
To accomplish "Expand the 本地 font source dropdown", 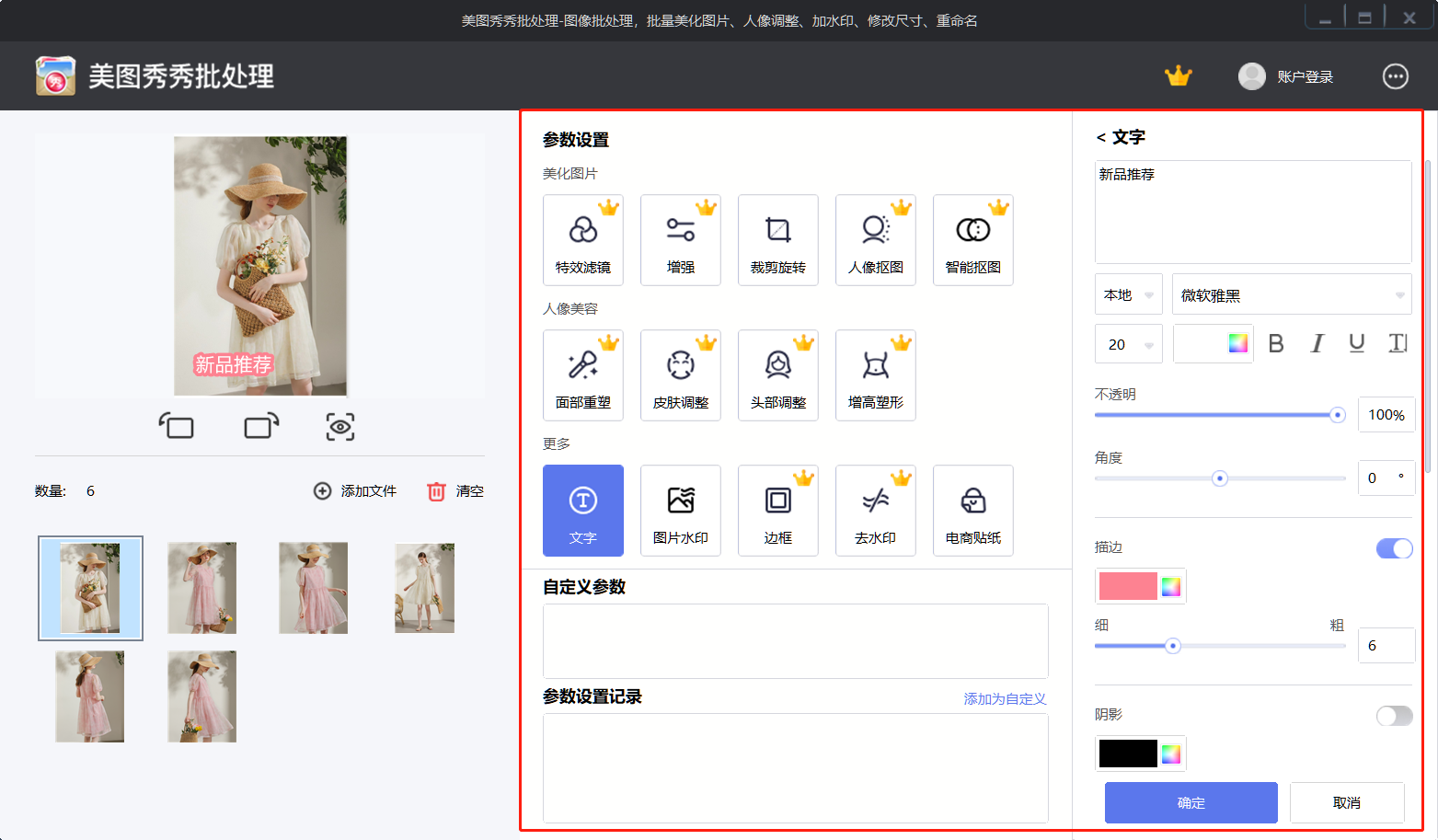I will (x=1129, y=295).
